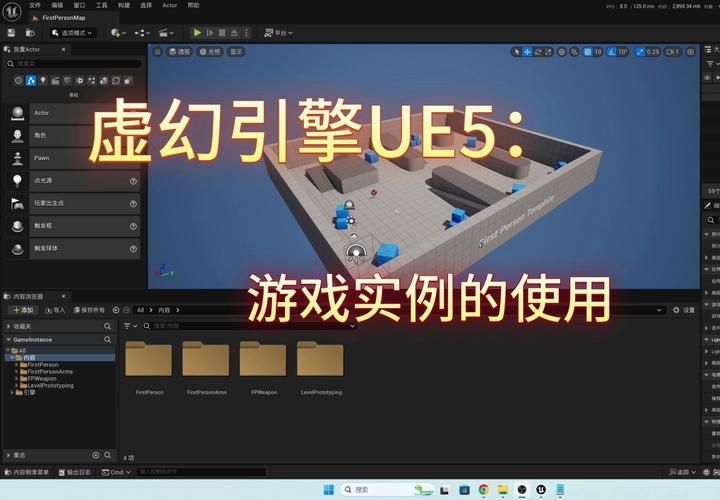
Task: Open the blueprints toolbar dropdown
Action: click(142, 33)
